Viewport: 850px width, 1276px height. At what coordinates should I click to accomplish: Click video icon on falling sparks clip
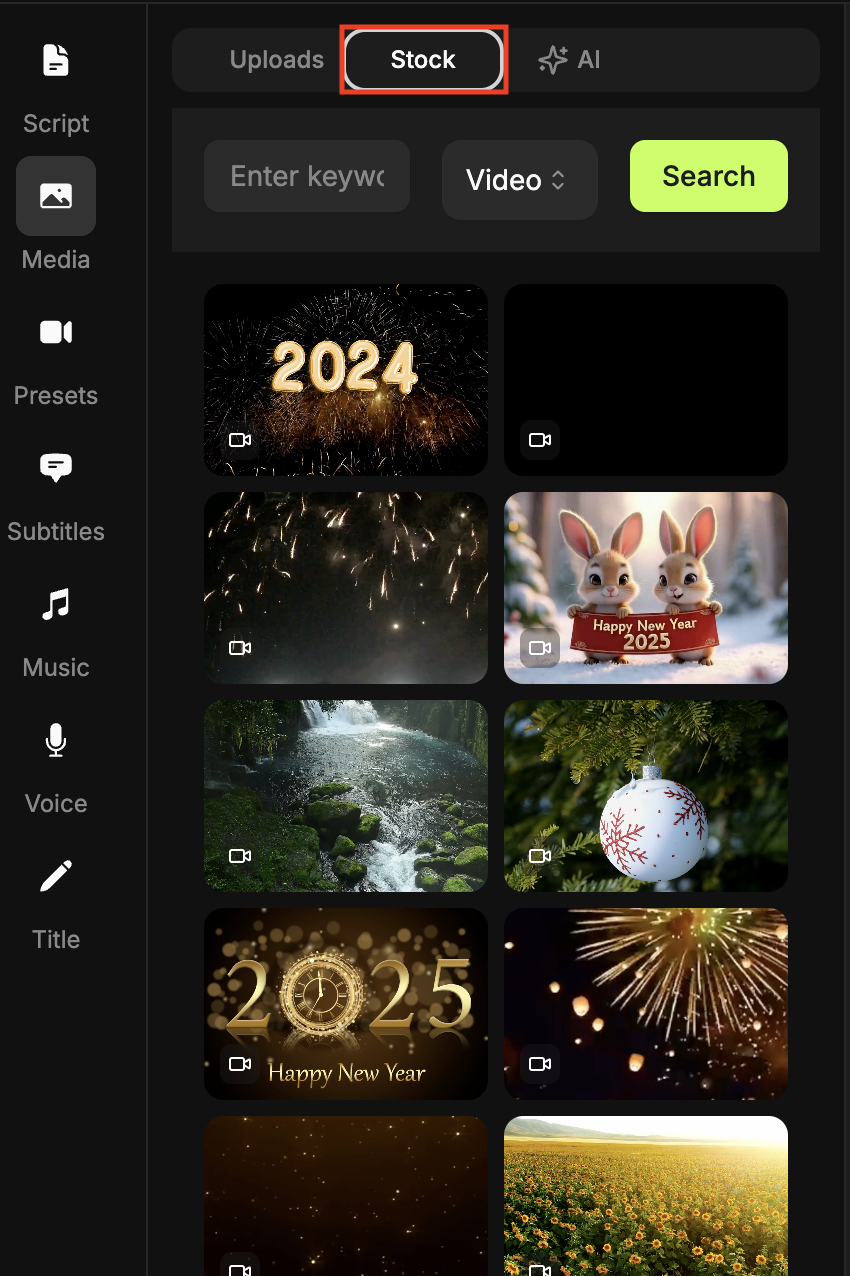click(x=240, y=648)
